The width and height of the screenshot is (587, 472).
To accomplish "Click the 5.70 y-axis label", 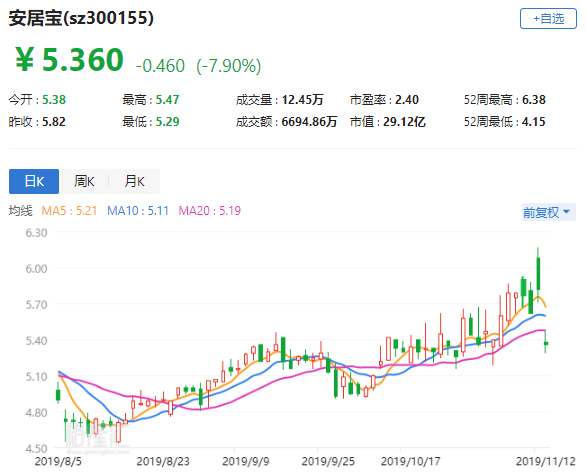I will click(36, 305).
